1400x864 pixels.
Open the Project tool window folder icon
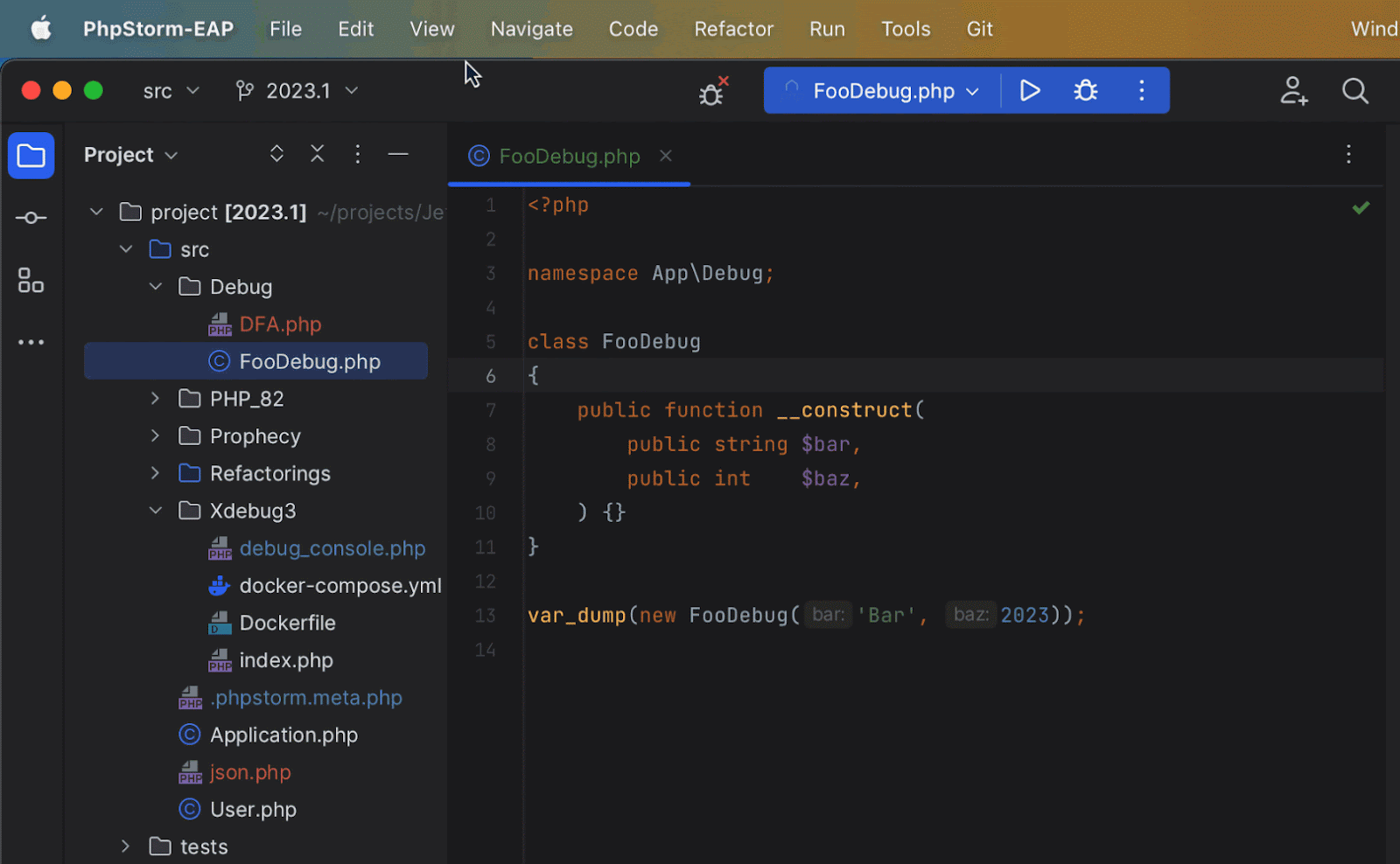(31, 156)
